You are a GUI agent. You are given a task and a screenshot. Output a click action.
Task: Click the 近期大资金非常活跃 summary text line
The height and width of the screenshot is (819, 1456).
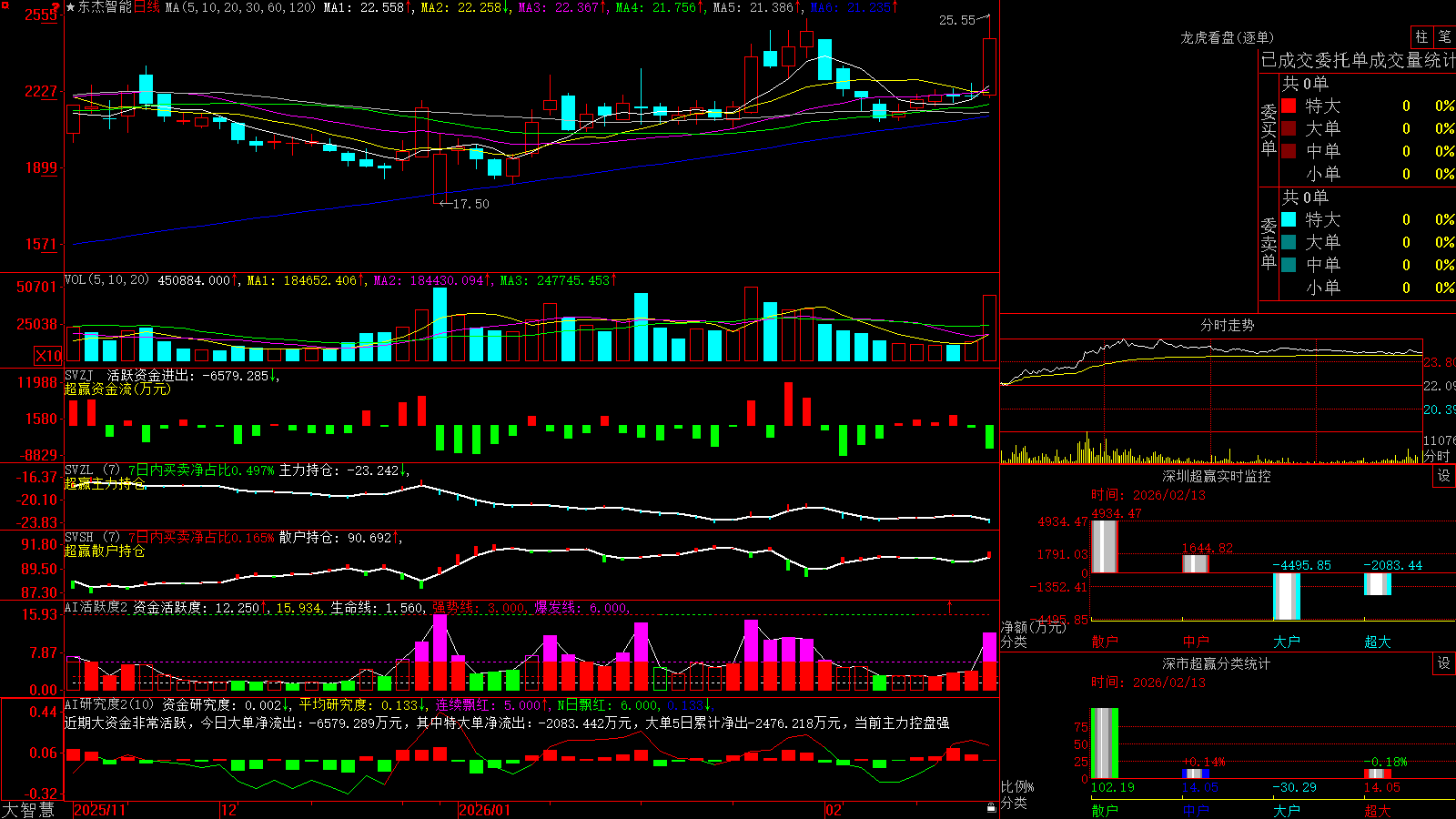tap(507, 723)
